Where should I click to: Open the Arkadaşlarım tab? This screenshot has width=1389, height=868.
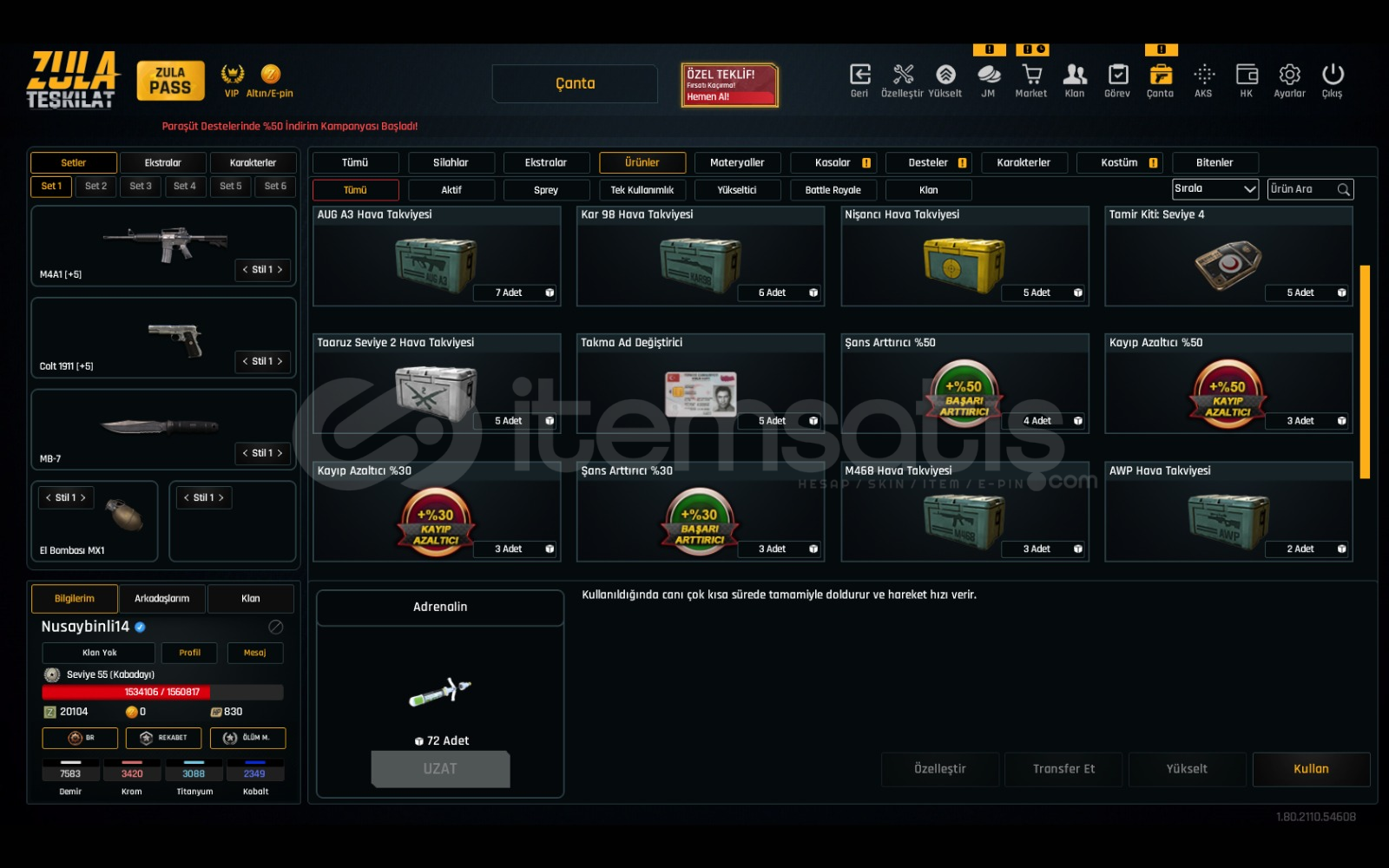click(162, 599)
